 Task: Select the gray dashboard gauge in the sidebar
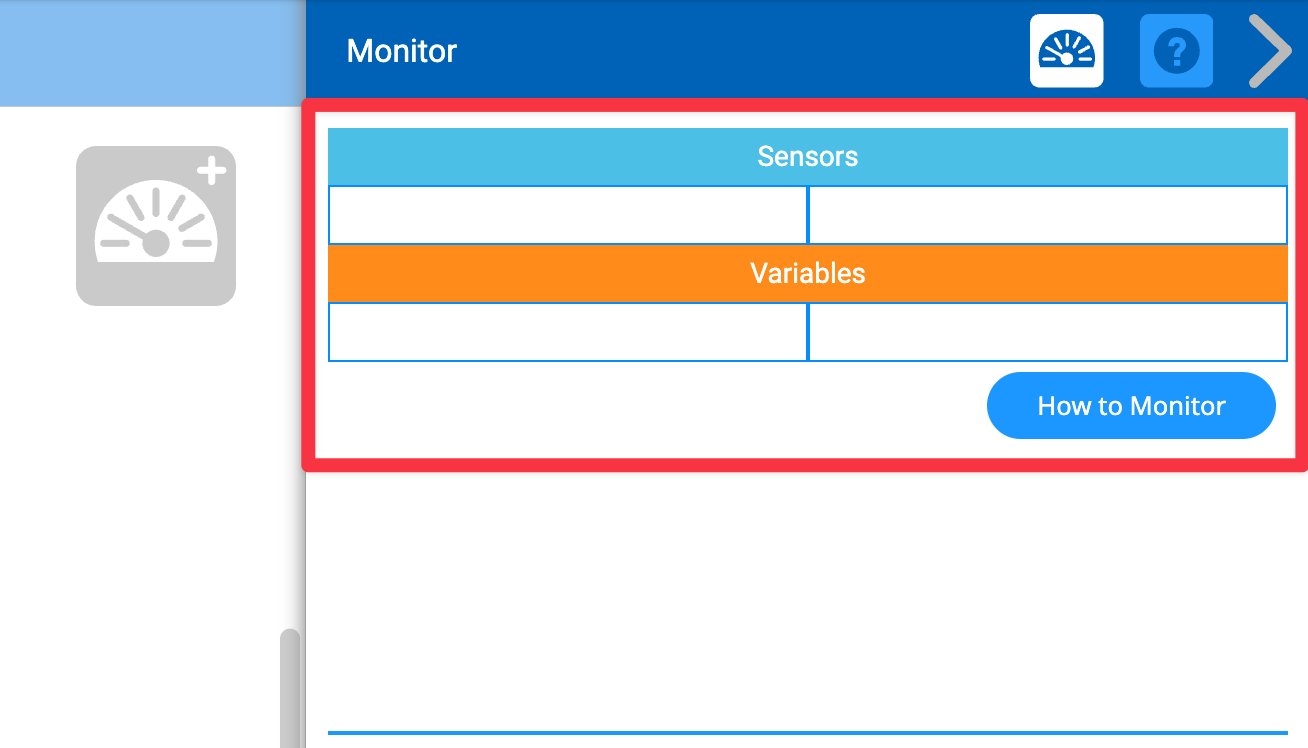tap(155, 225)
